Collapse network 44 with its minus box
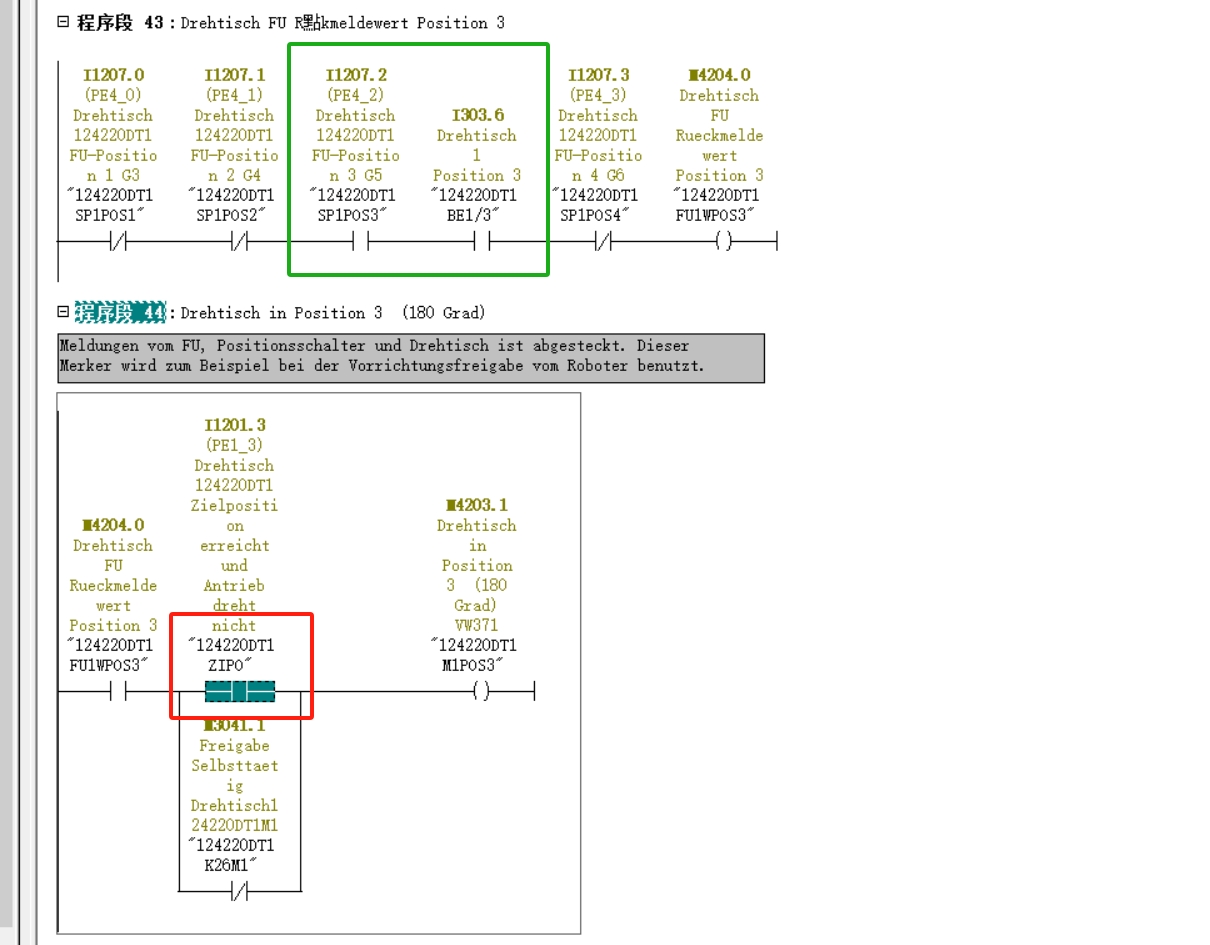The width and height of the screenshot is (1210, 945). [x=63, y=312]
